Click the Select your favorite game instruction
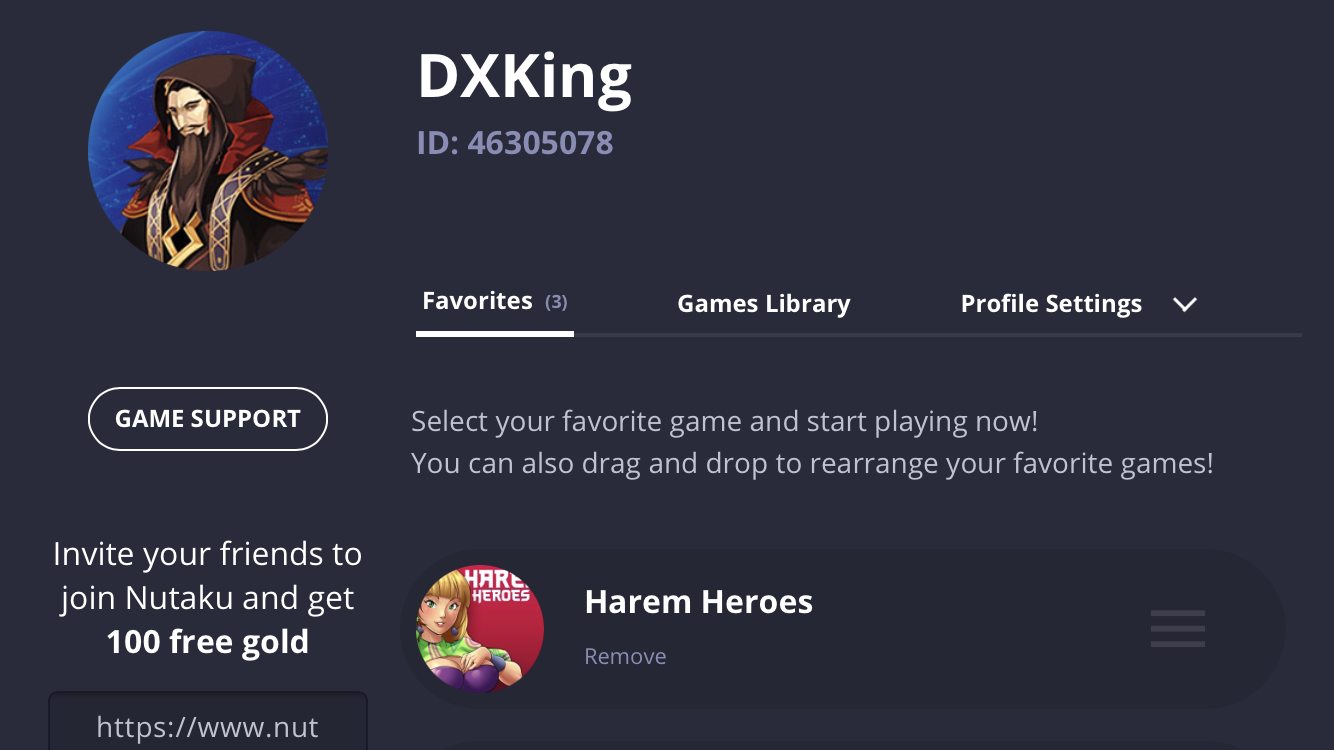This screenshot has width=1334, height=750. 724,421
